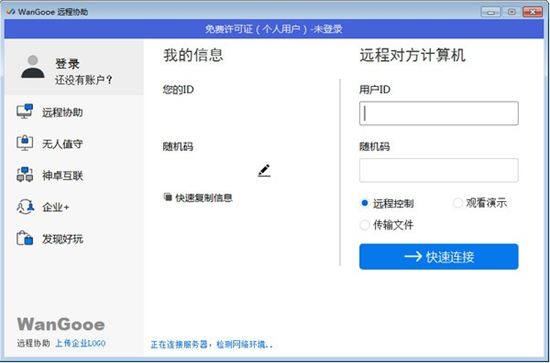Click the copy icon next to 快速复制信息

[168, 197]
